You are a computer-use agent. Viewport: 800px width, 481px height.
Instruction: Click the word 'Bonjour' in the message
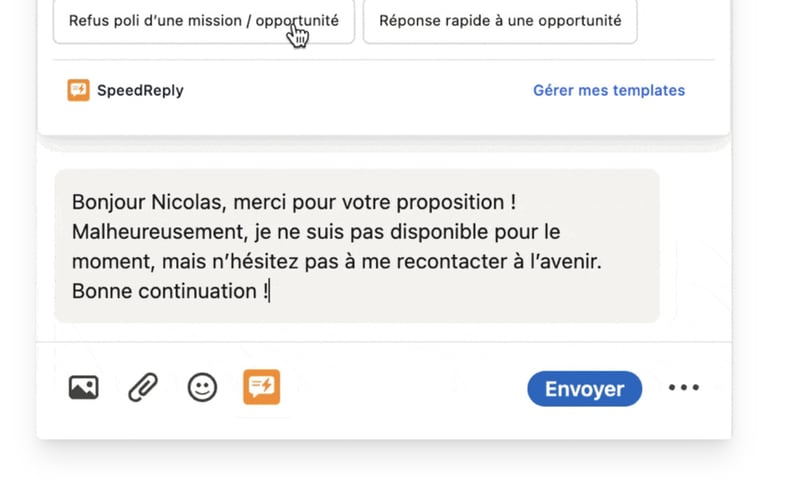108,202
